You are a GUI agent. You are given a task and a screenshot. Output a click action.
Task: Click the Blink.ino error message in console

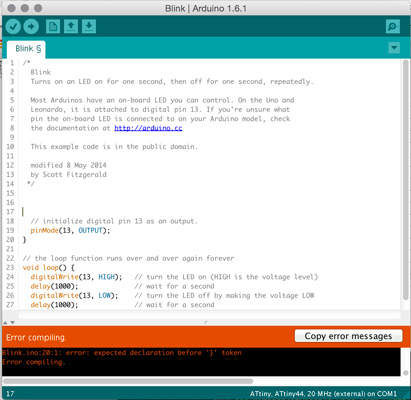122,353
